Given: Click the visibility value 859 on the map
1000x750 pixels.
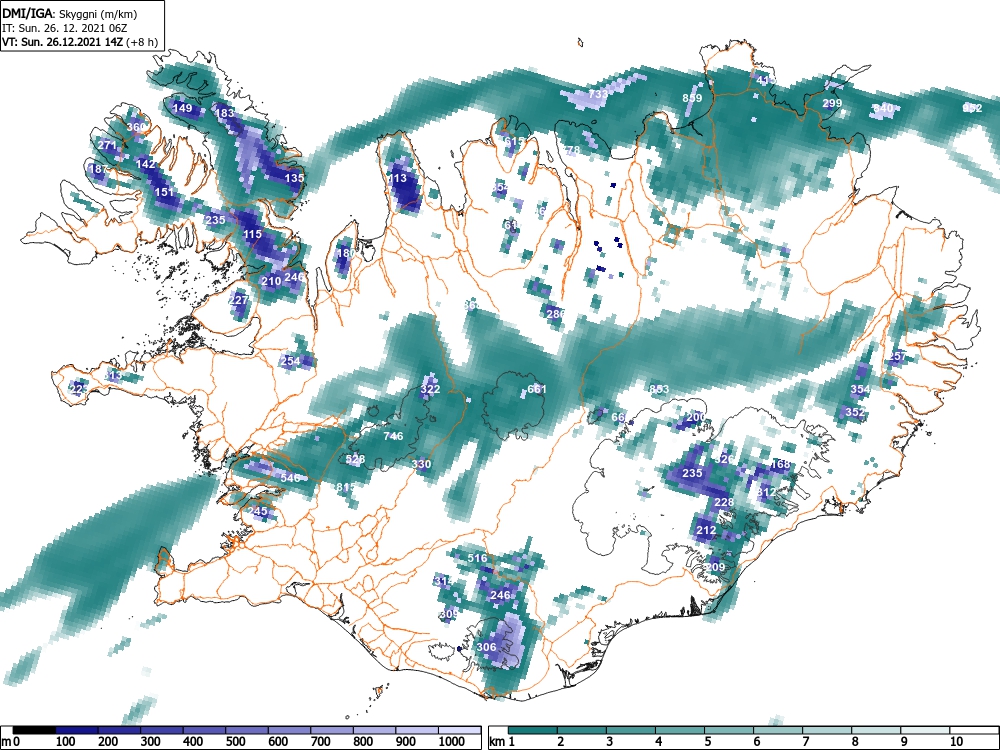Looking at the screenshot, I should point(692,98).
